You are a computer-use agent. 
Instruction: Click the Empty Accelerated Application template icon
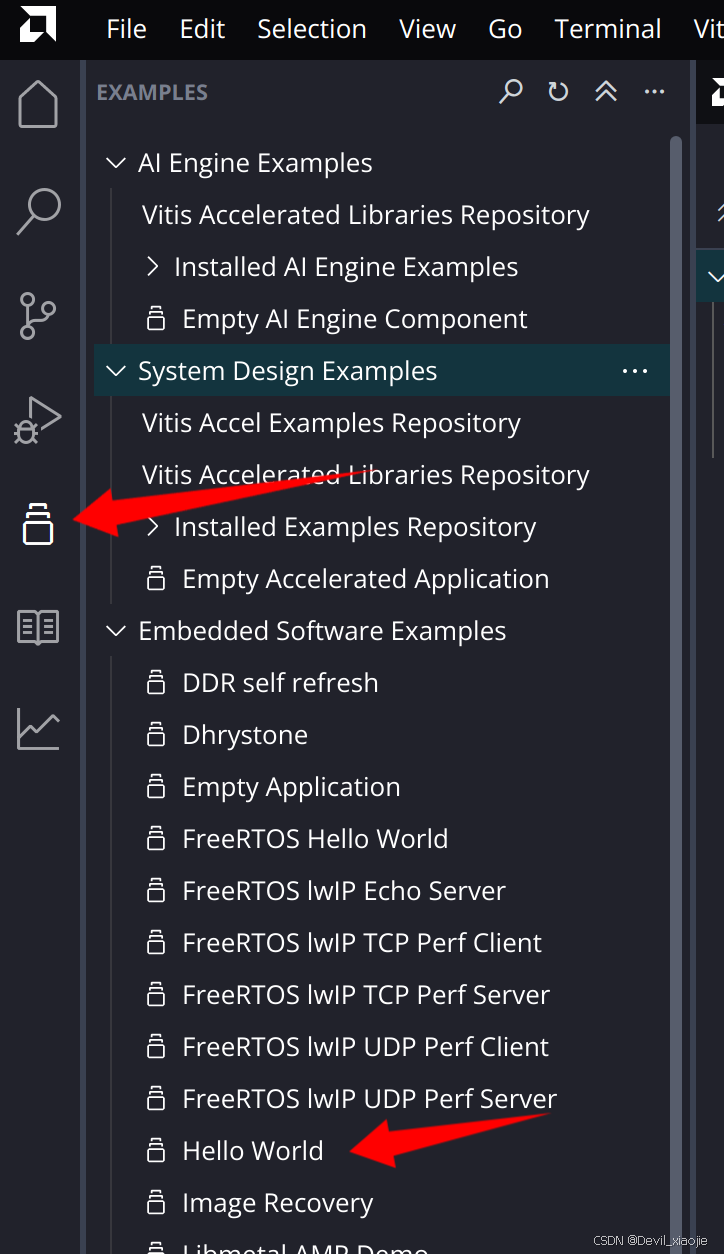pyautogui.click(x=156, y=579)
